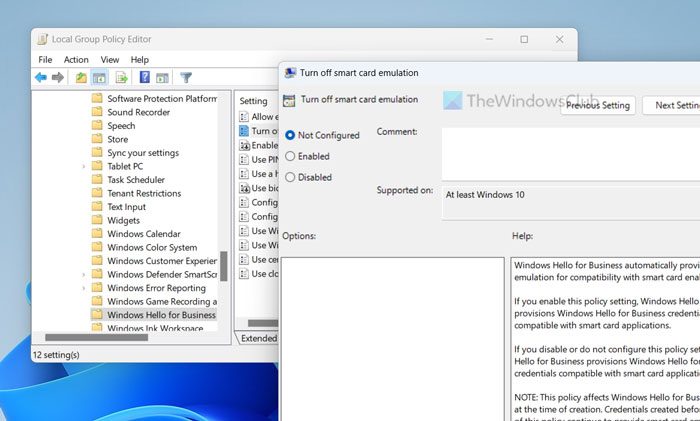Screen dimensions: 700x421
Task: Expand the Windows Error Reporting node
Action: click(83, 288)
